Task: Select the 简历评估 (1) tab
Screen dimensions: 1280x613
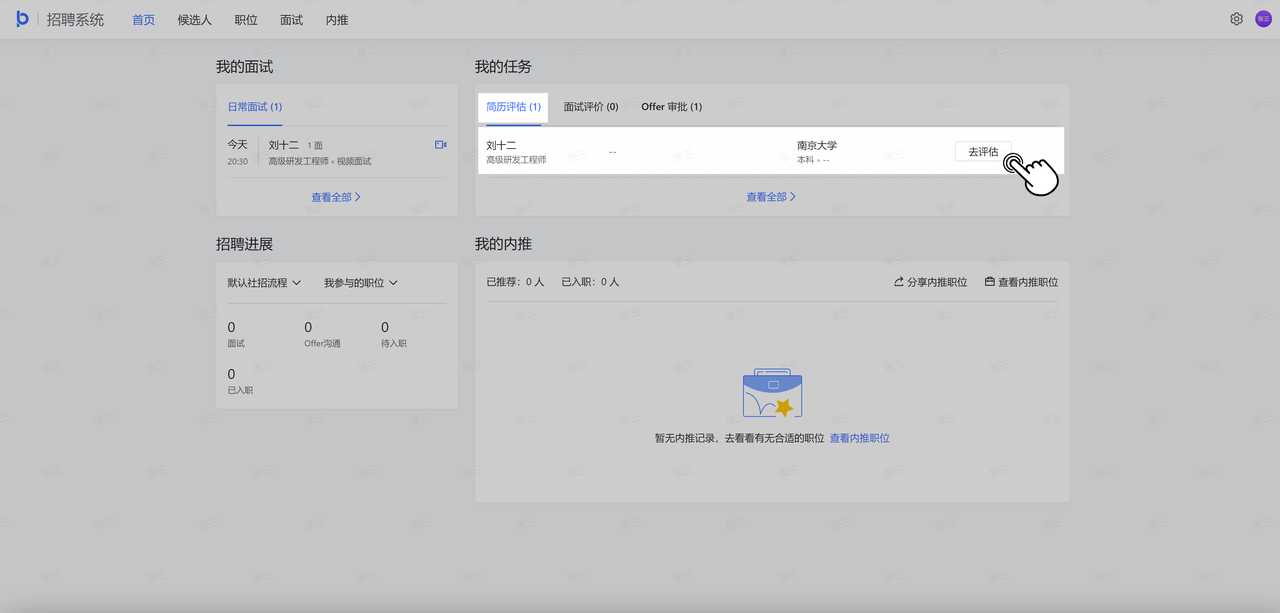Action: tap(513, 107)
